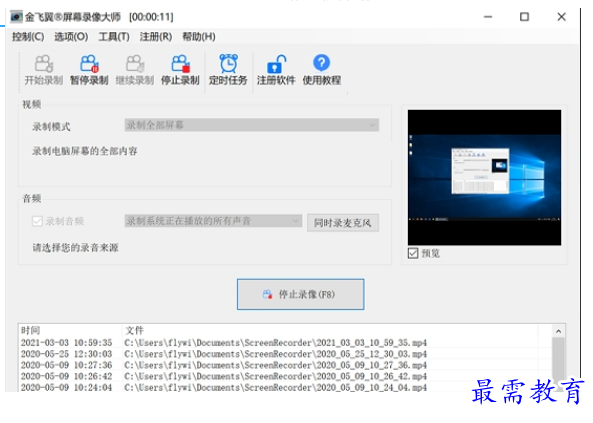Click the app icon in title bar

(16, 17)
